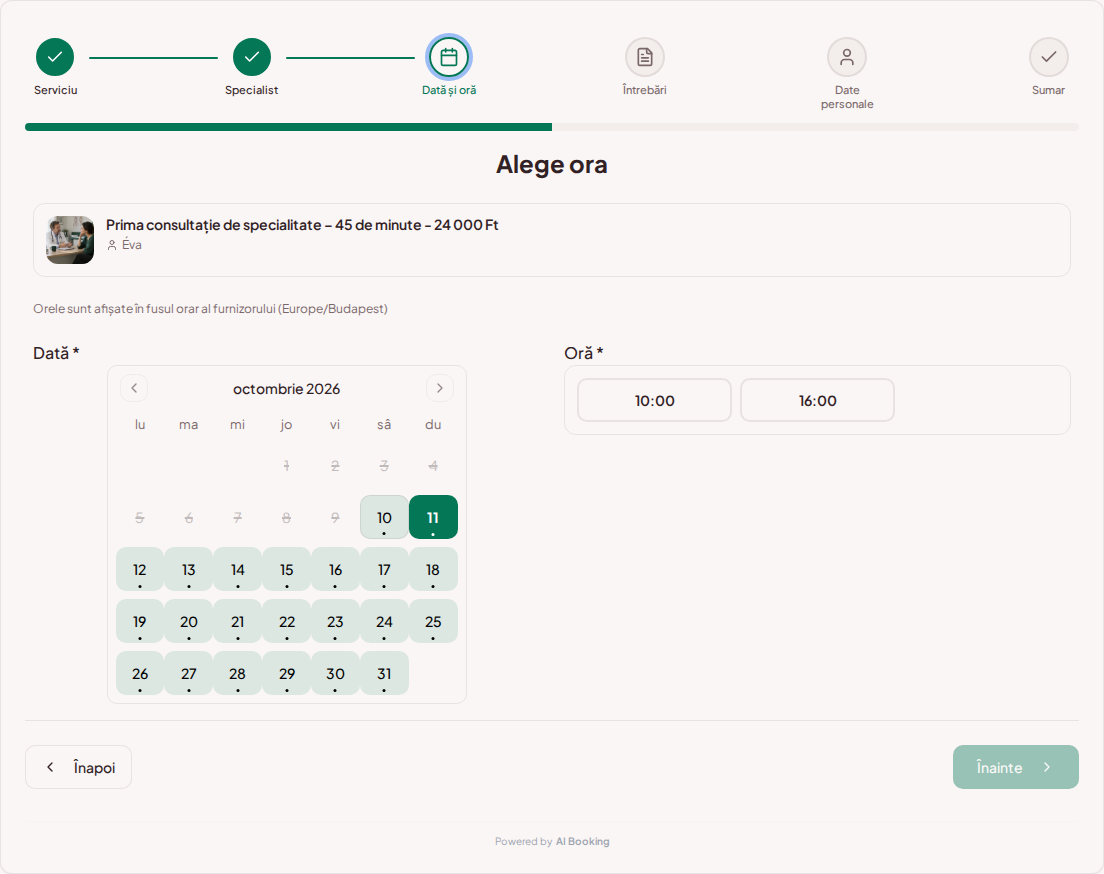Image resolution: width=1104 pixels, height=874 pixels.
Task: Pick October 16 in the calendar
Action: tap(335, 570)
